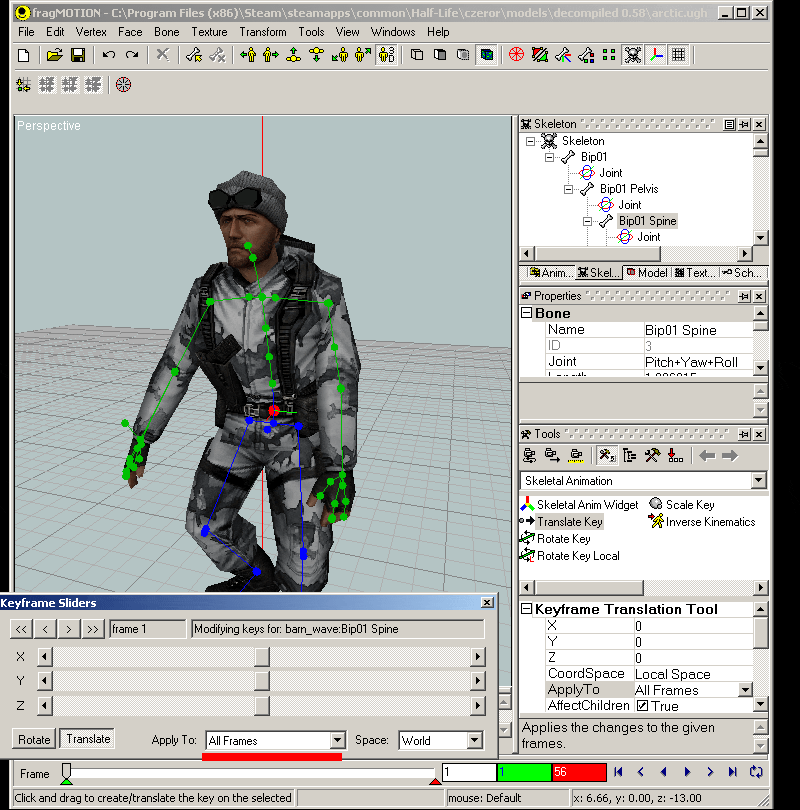The height and width of the screenshot is (810, 800).
Task: Open the Skeletal Animation tool category dropdown
Action: pos(758,480)
